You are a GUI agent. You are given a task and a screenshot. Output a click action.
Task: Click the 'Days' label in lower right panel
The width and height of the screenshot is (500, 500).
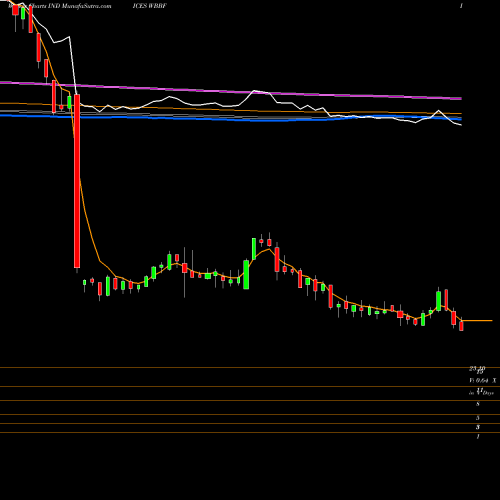point(488,393)
